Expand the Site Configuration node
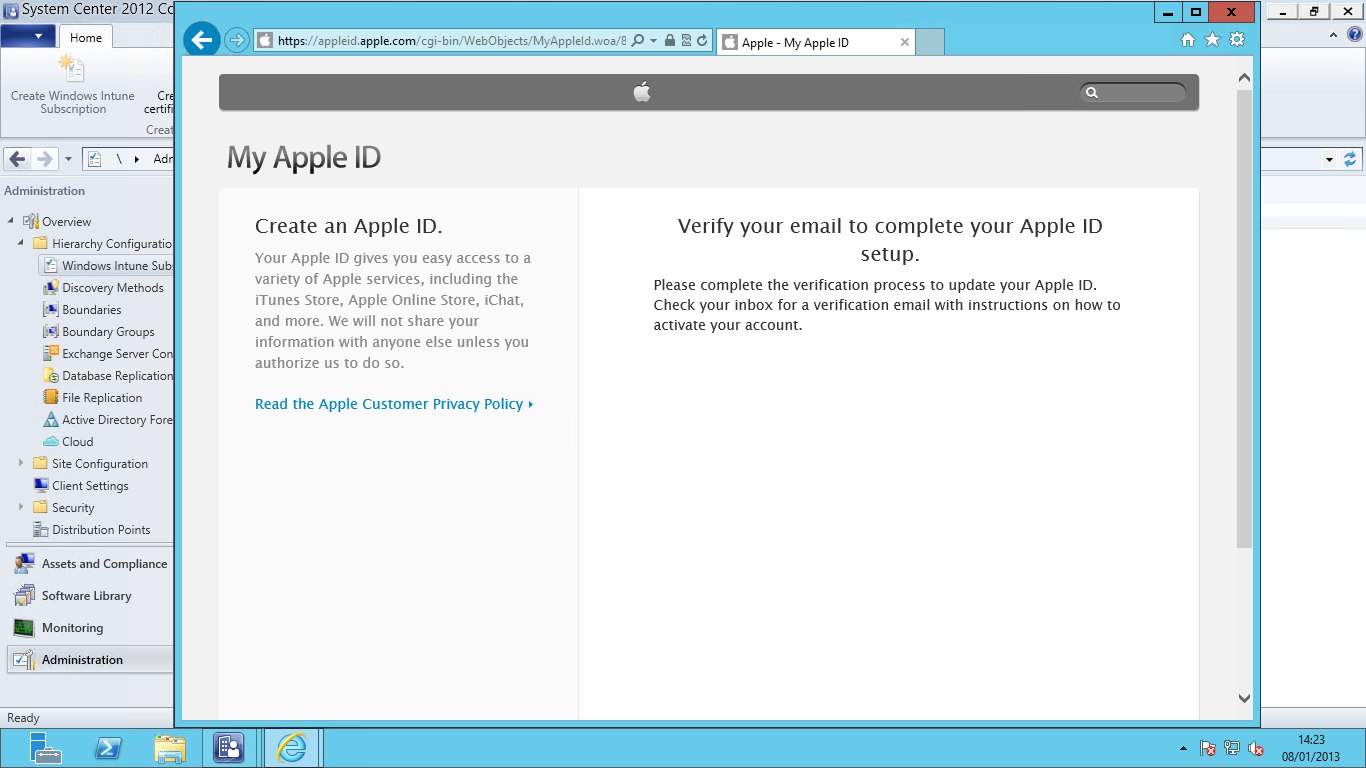1366x768 pixels. [x=21, y=463]
